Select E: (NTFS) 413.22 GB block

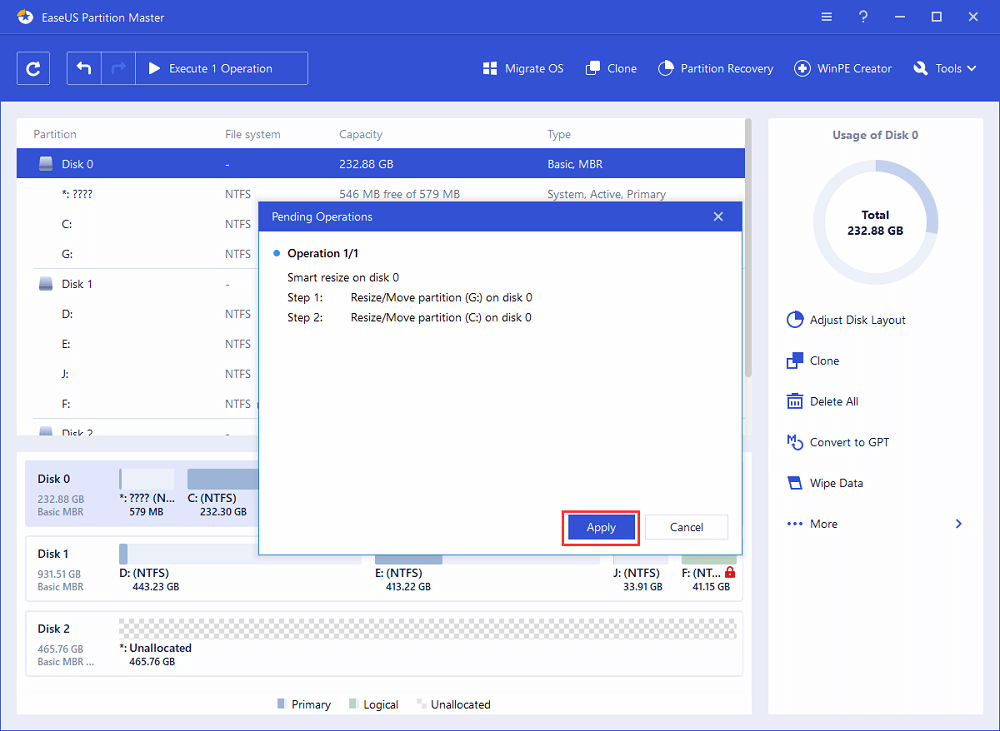point(487,573)
